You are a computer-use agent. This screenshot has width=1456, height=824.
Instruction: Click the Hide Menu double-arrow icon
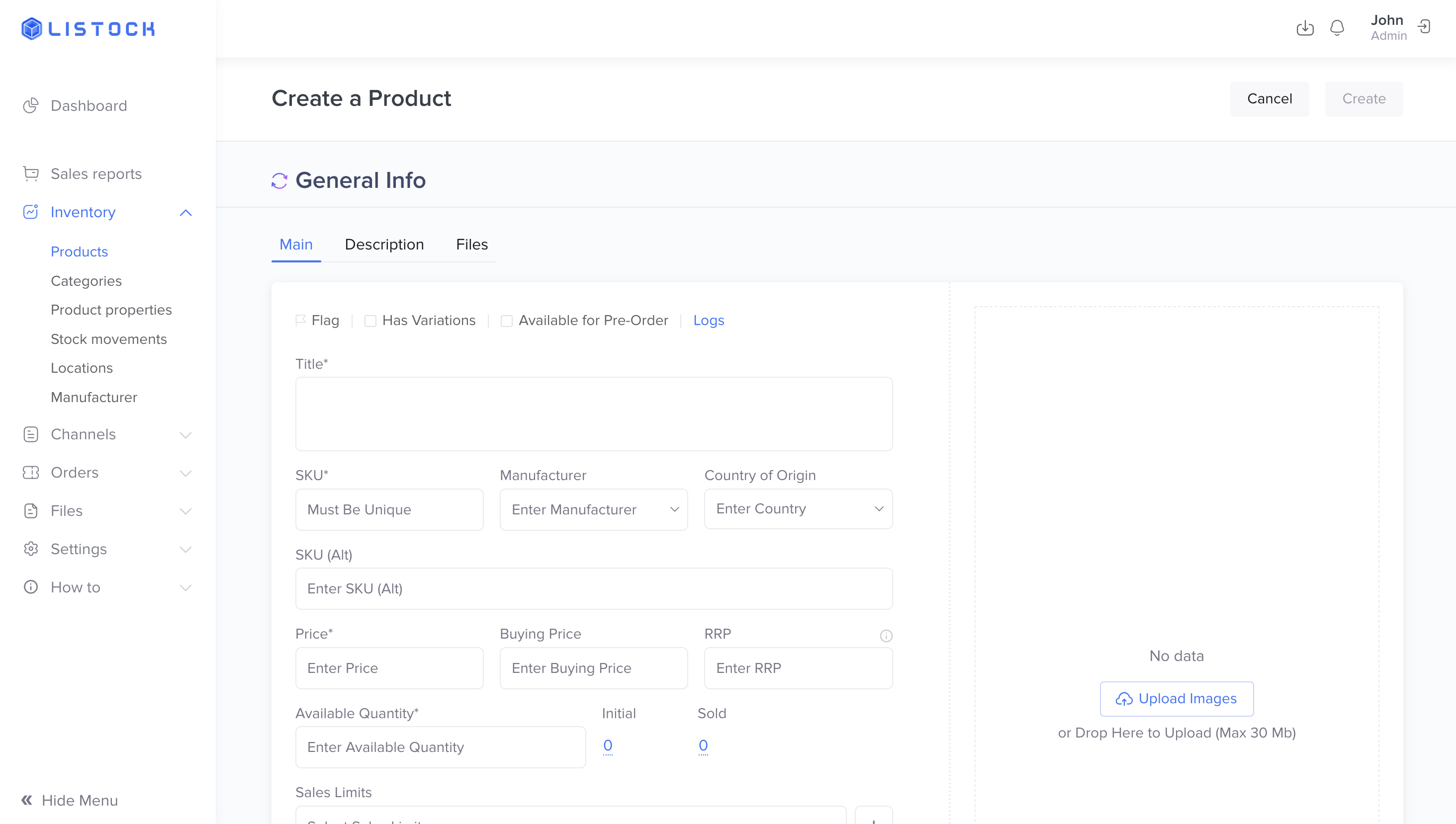coord(27,800)
